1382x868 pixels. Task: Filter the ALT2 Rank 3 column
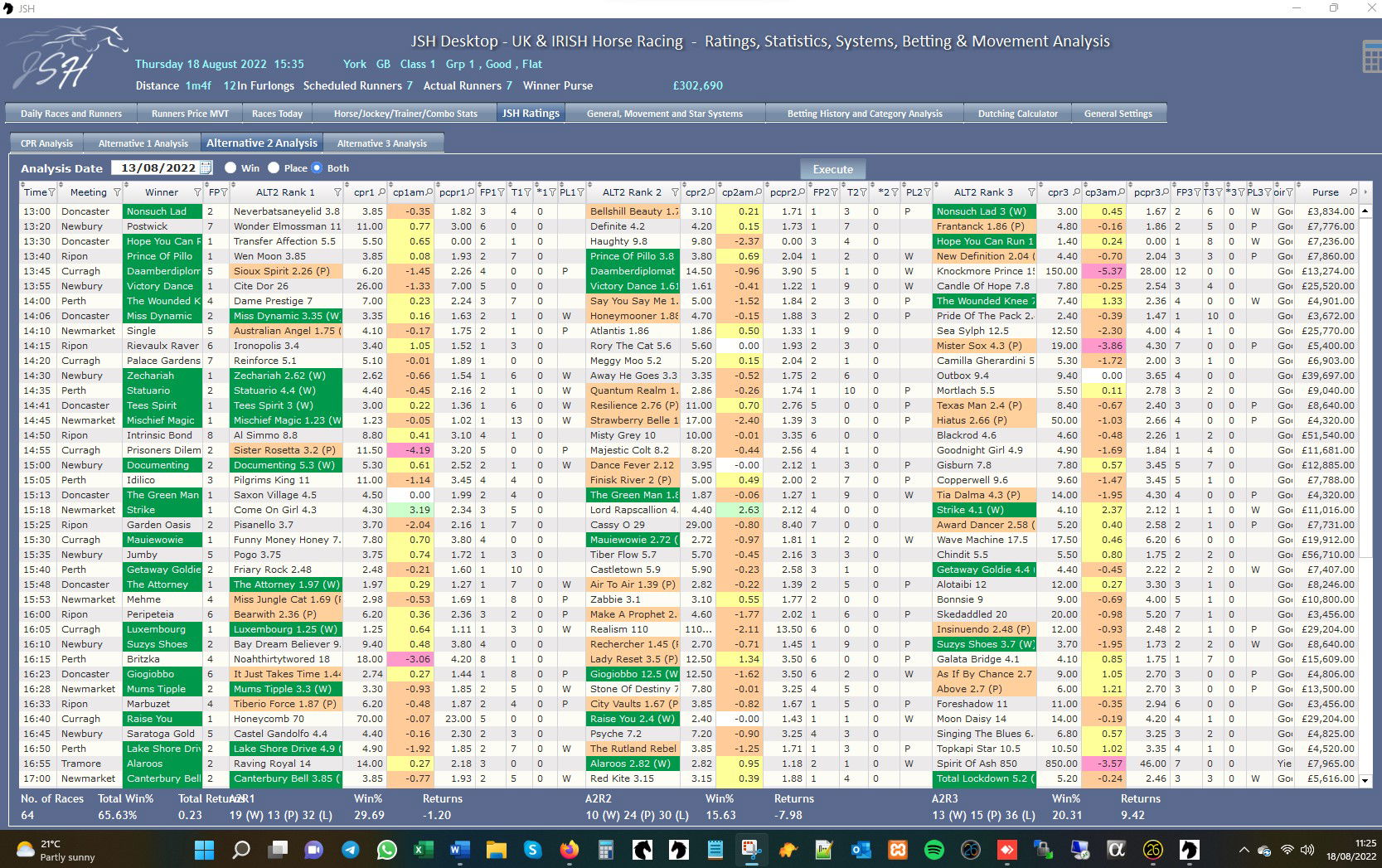coord(1032,192)
